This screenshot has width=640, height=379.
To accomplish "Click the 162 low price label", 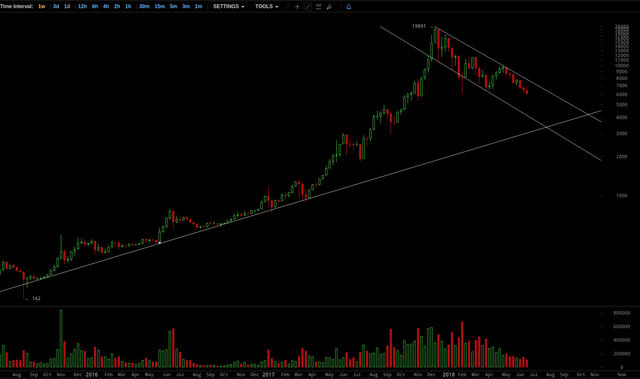I will pos(36,298).
